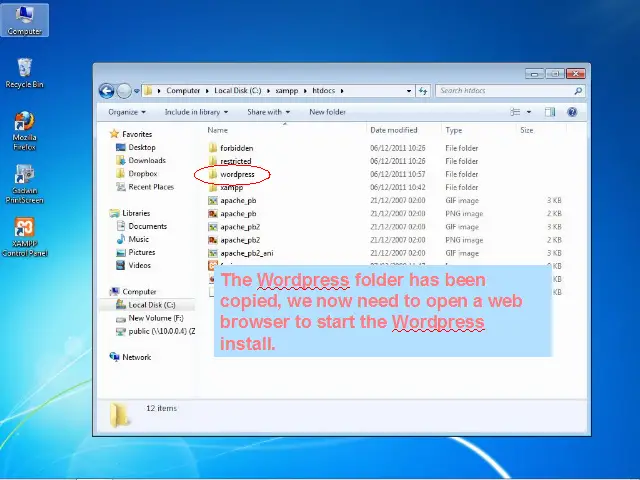Sort by the Date modified column header

click(x=393, y=130)
